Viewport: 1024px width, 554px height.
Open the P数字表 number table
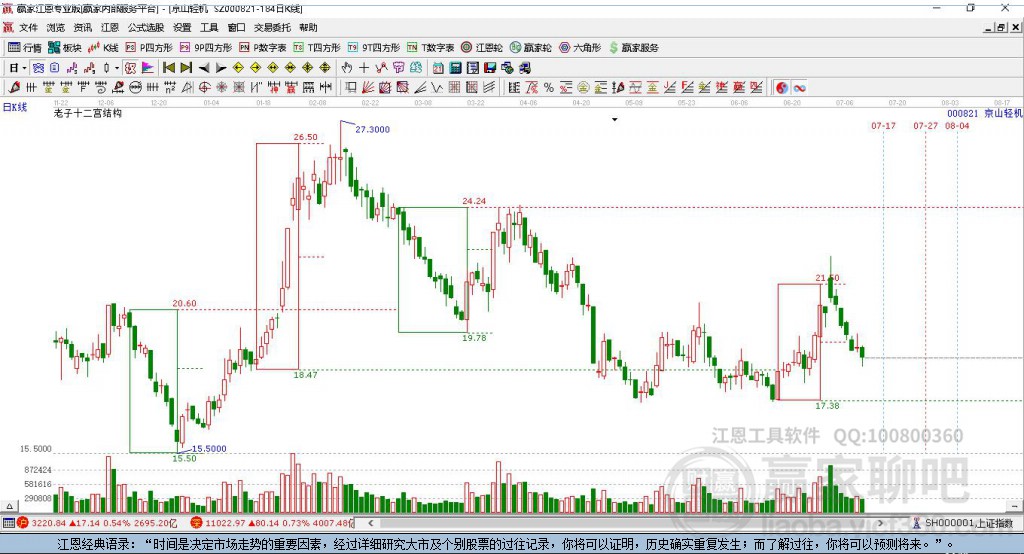(263, 48)
